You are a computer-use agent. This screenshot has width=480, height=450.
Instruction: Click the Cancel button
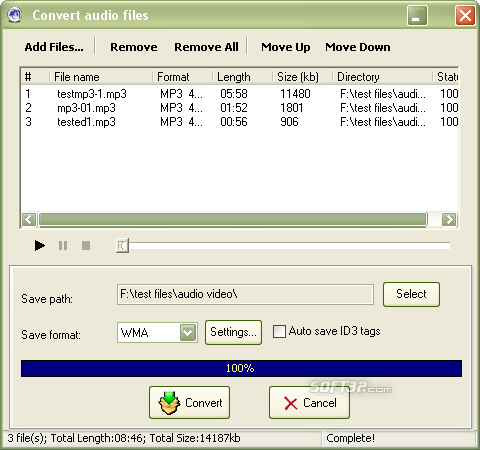coord(309,402)
